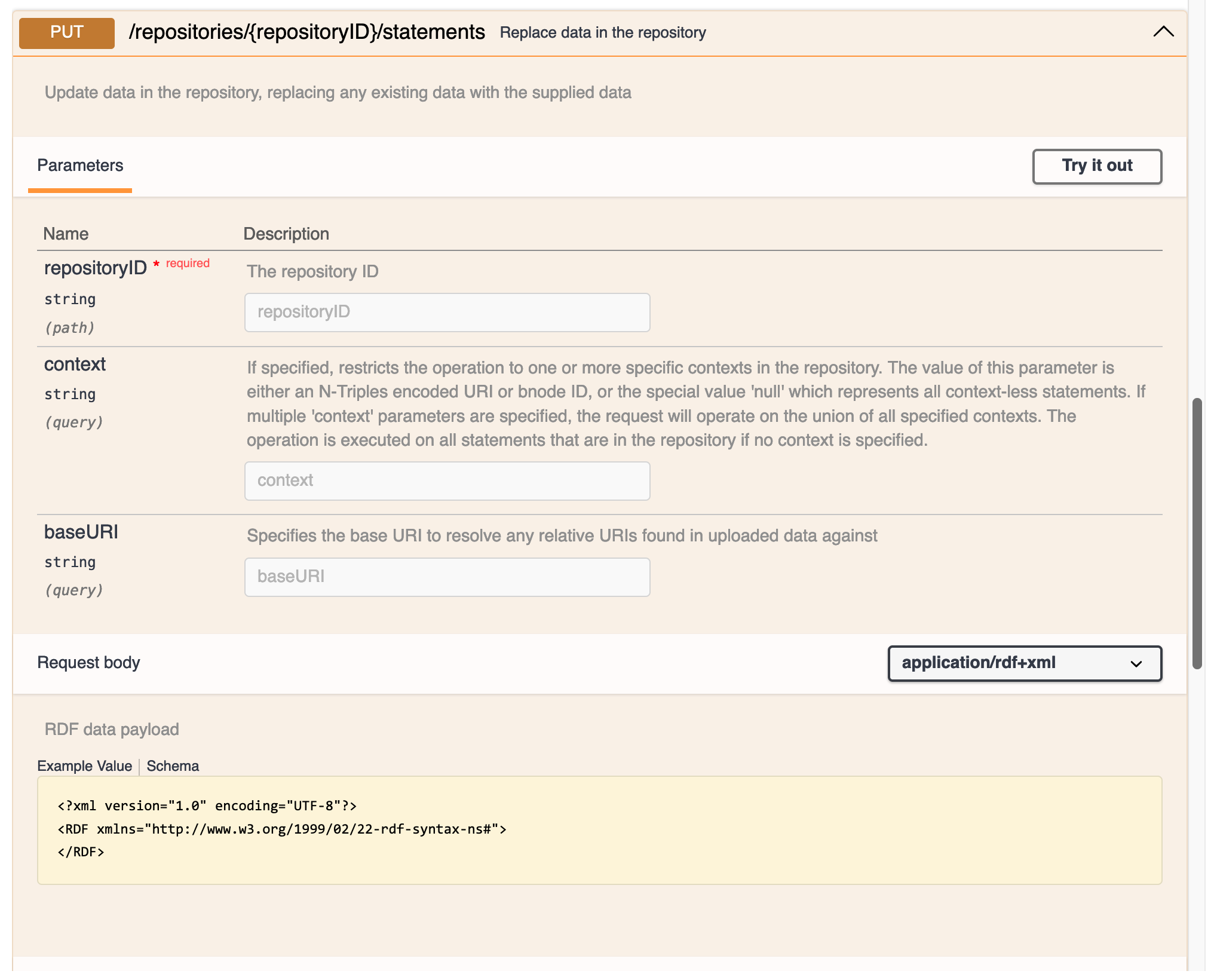The width and height of the screenshot is (1214, 980).
Task: Click the '(path)' location label
Action: click(x=70, y=328)
